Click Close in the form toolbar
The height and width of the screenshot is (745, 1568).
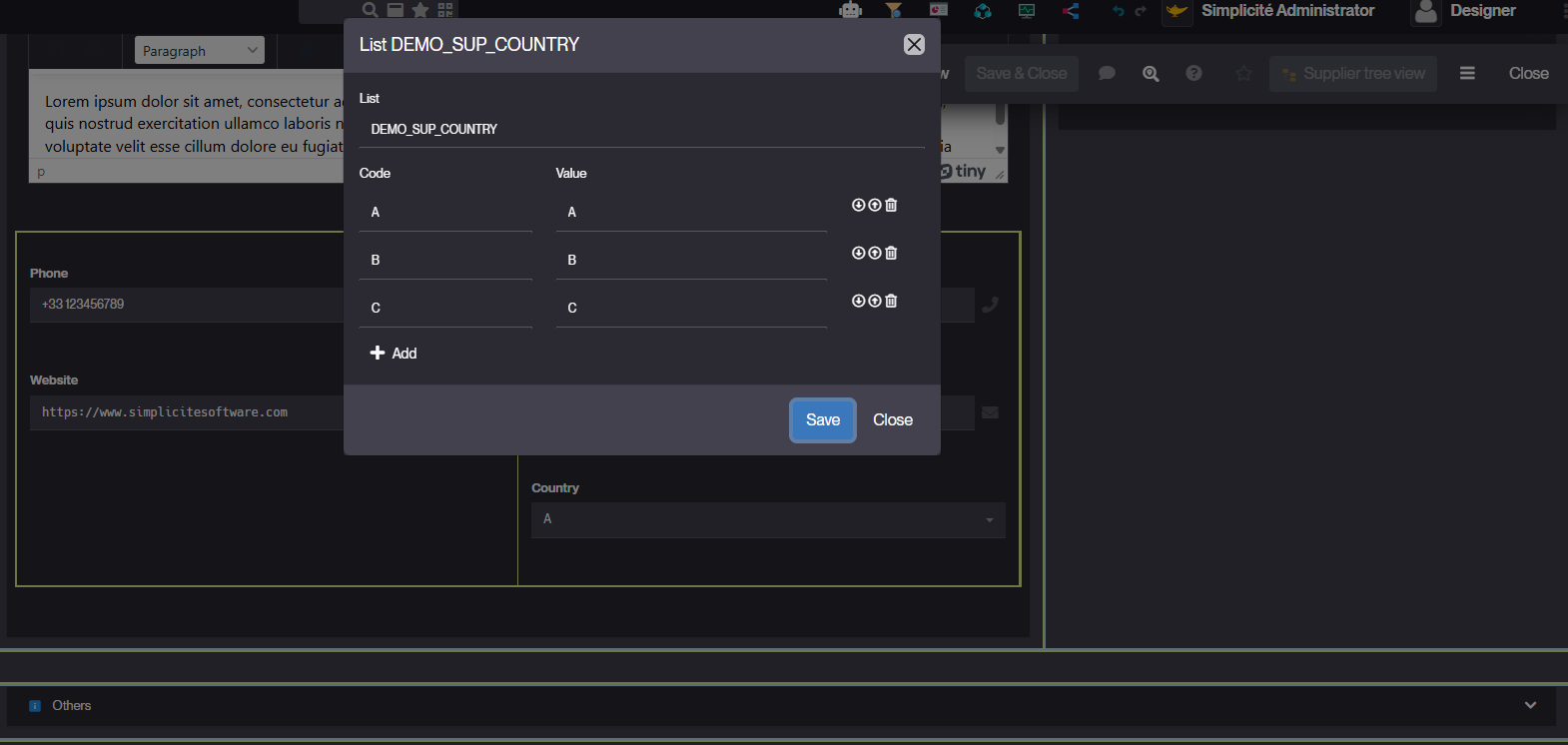[1529, 73]
